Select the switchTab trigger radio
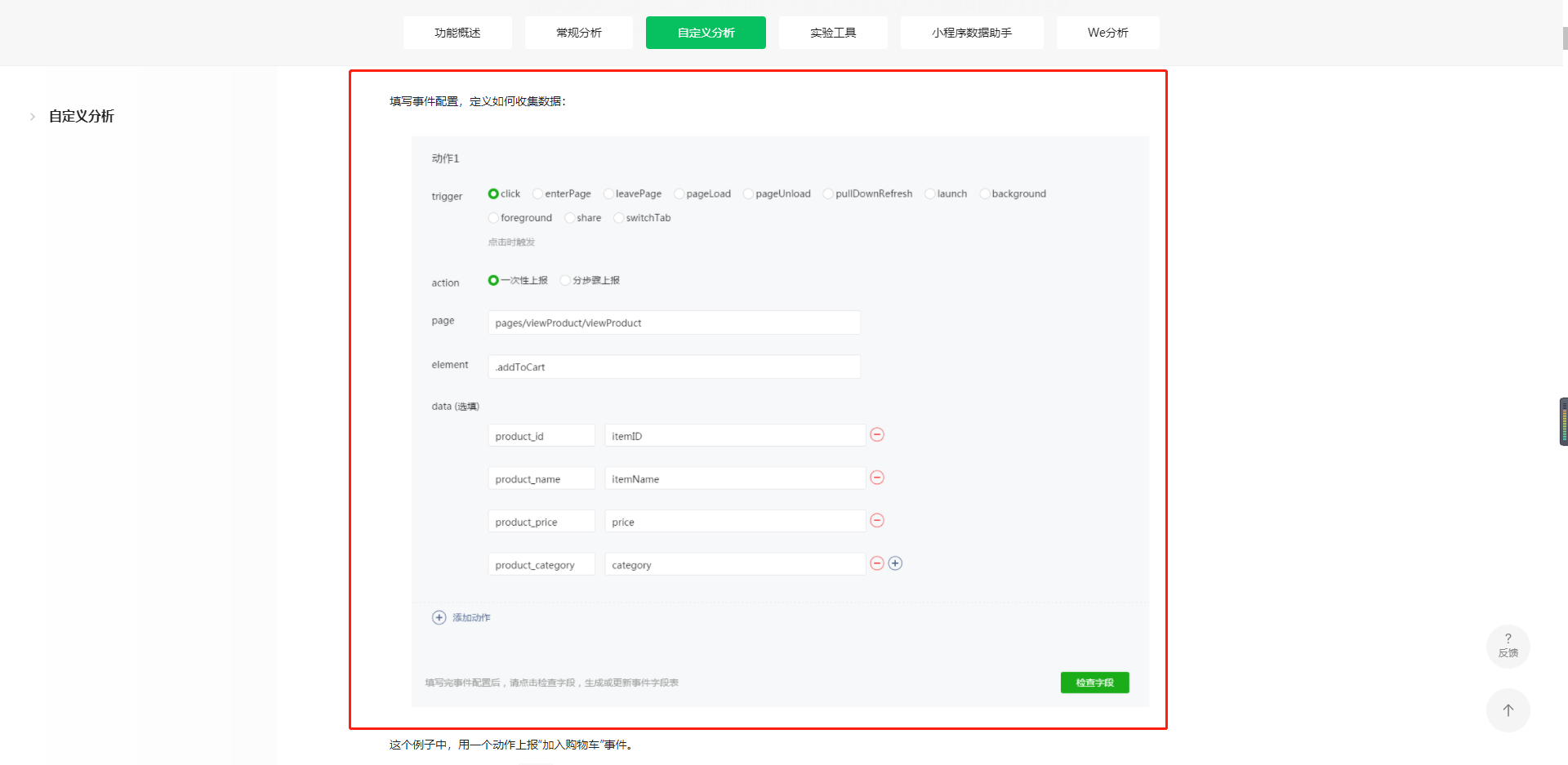 tap(618, 218)
